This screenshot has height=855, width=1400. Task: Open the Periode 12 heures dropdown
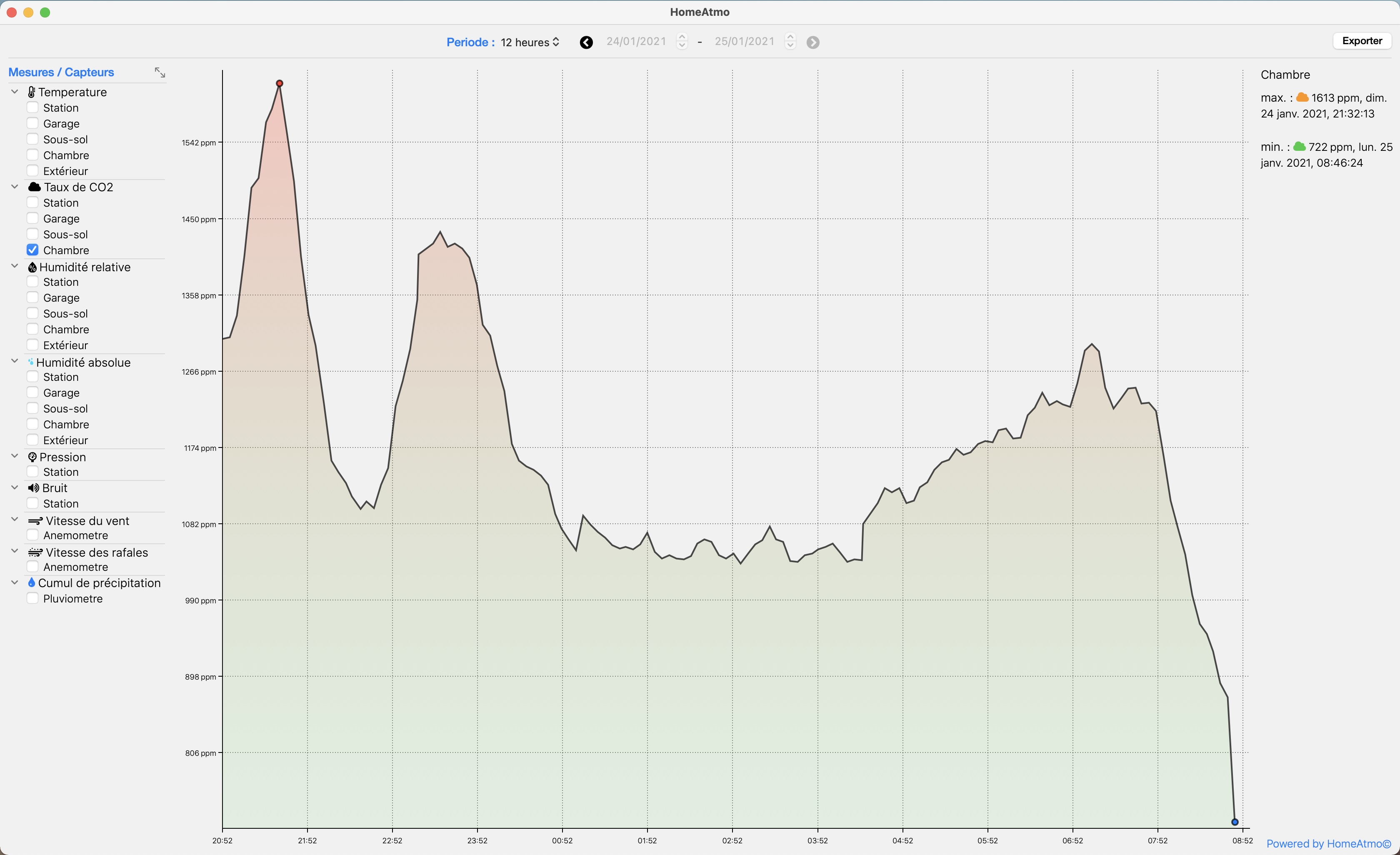coord(530,42)
